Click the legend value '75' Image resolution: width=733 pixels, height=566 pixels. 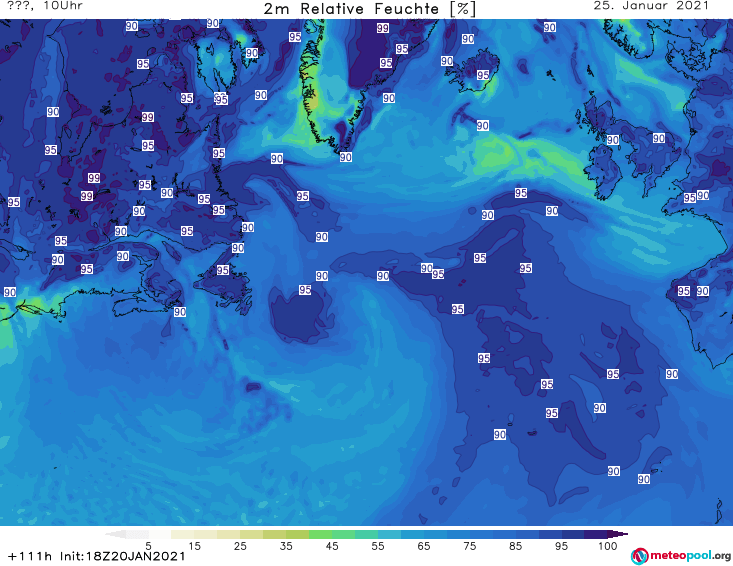click(469, 546)
